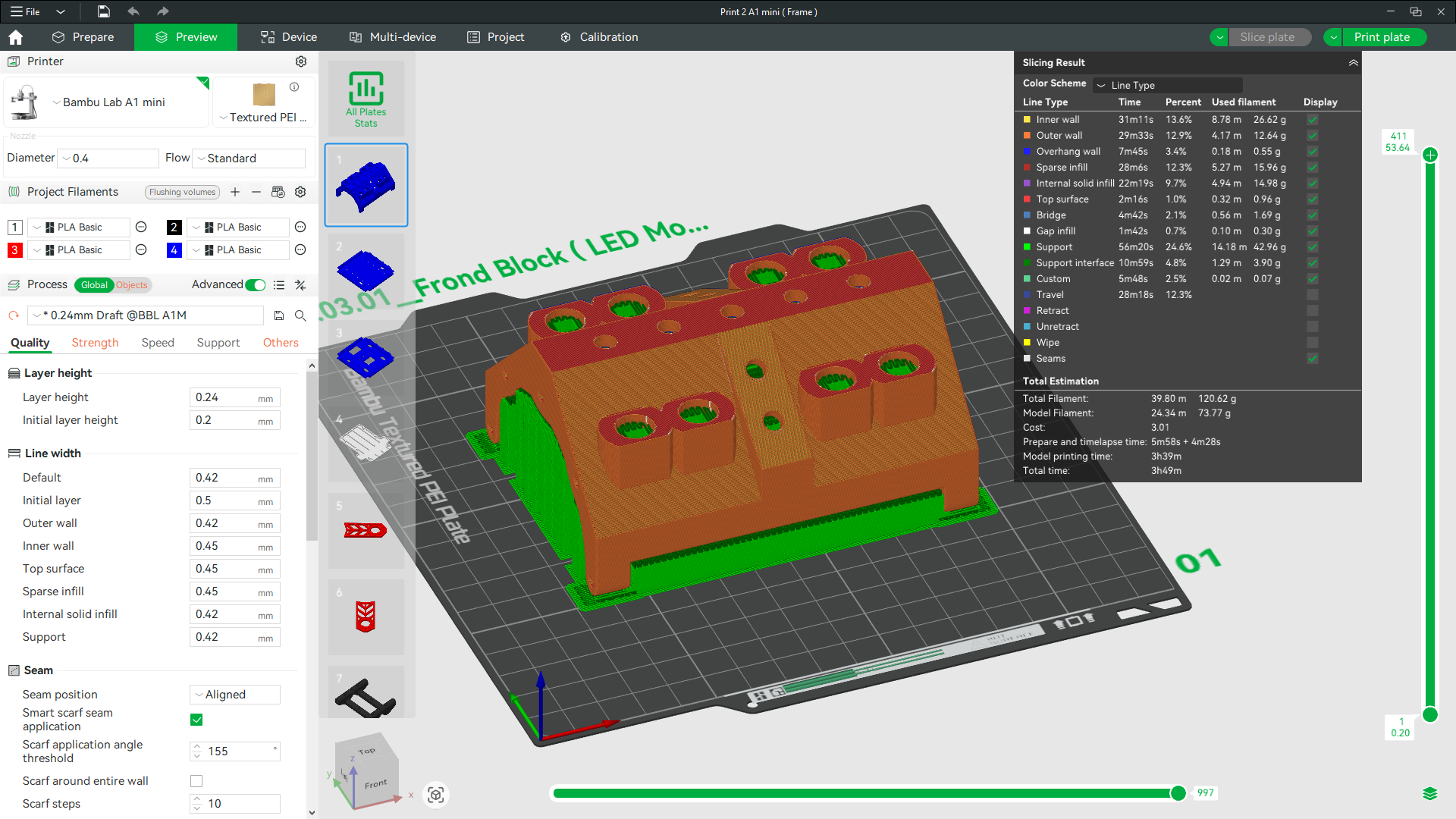This screenshot has width=1456, height=819.
Task: Toggle Seams display checkbox
Action: point(1313,359)
